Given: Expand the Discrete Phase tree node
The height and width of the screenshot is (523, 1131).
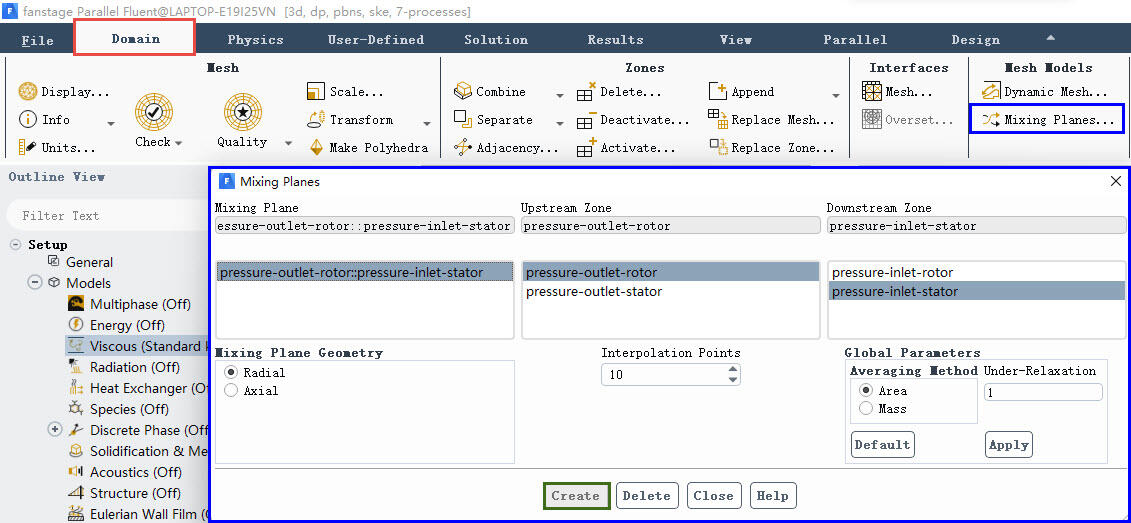Looking at the screenshot, I should [55, 430].
